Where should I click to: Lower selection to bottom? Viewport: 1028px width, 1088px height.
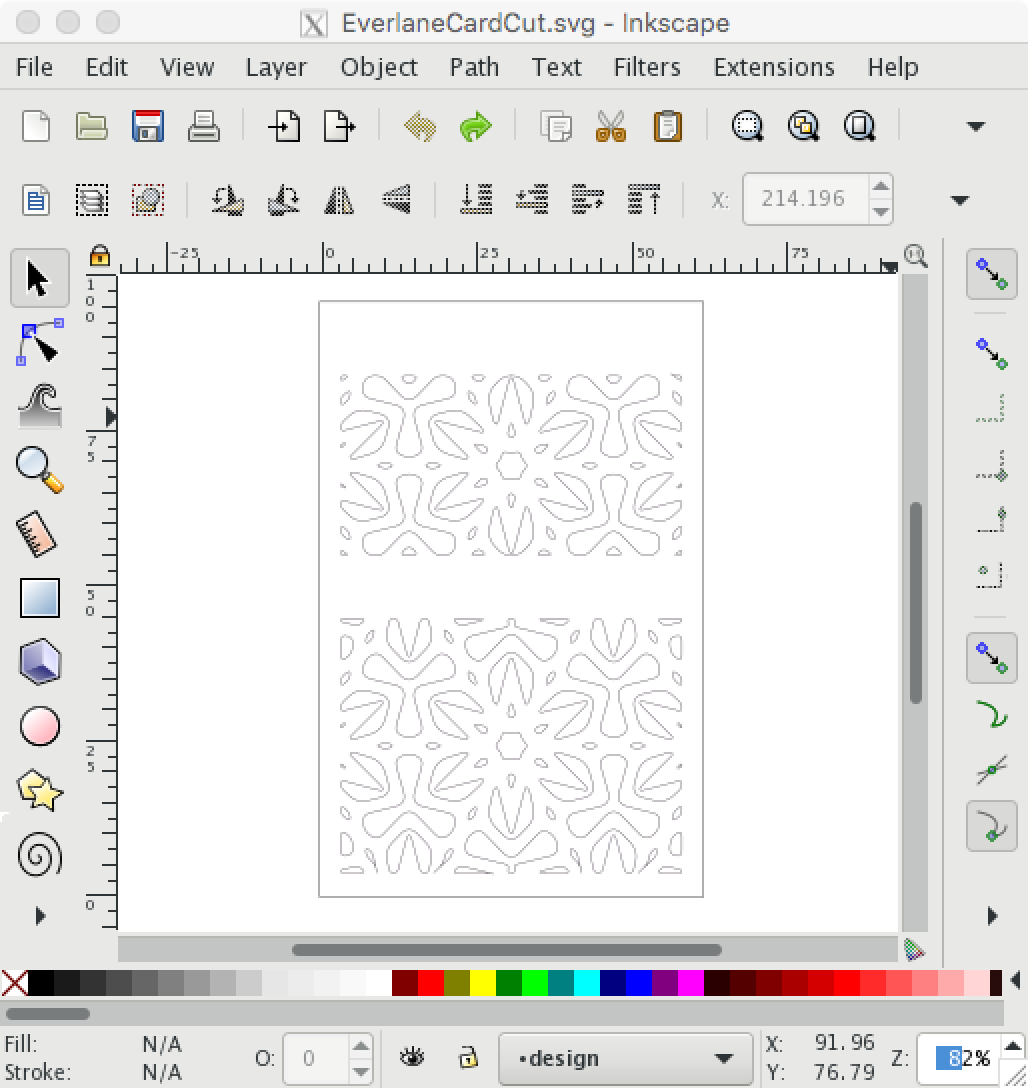coord(476,200)
